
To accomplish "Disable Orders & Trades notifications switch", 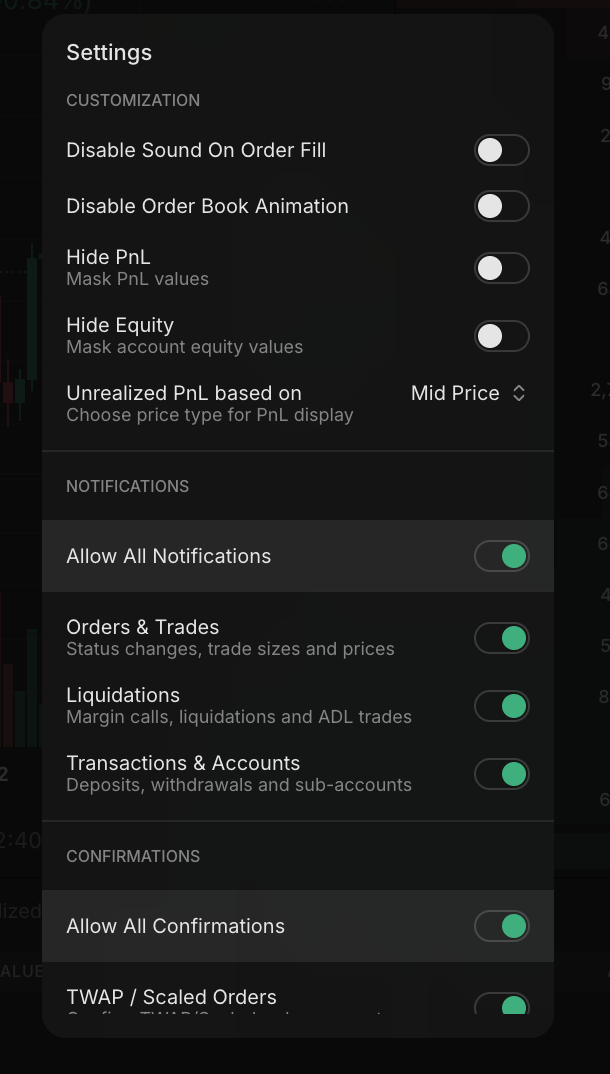I will pyautogui.click(x=501, y=638).
